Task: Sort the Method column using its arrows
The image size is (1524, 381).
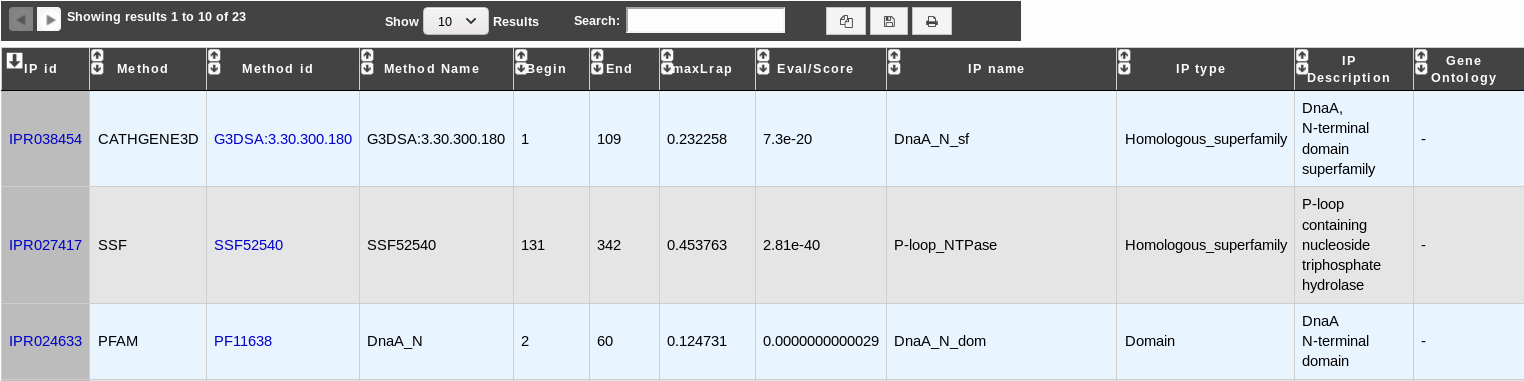Action: 97,62
